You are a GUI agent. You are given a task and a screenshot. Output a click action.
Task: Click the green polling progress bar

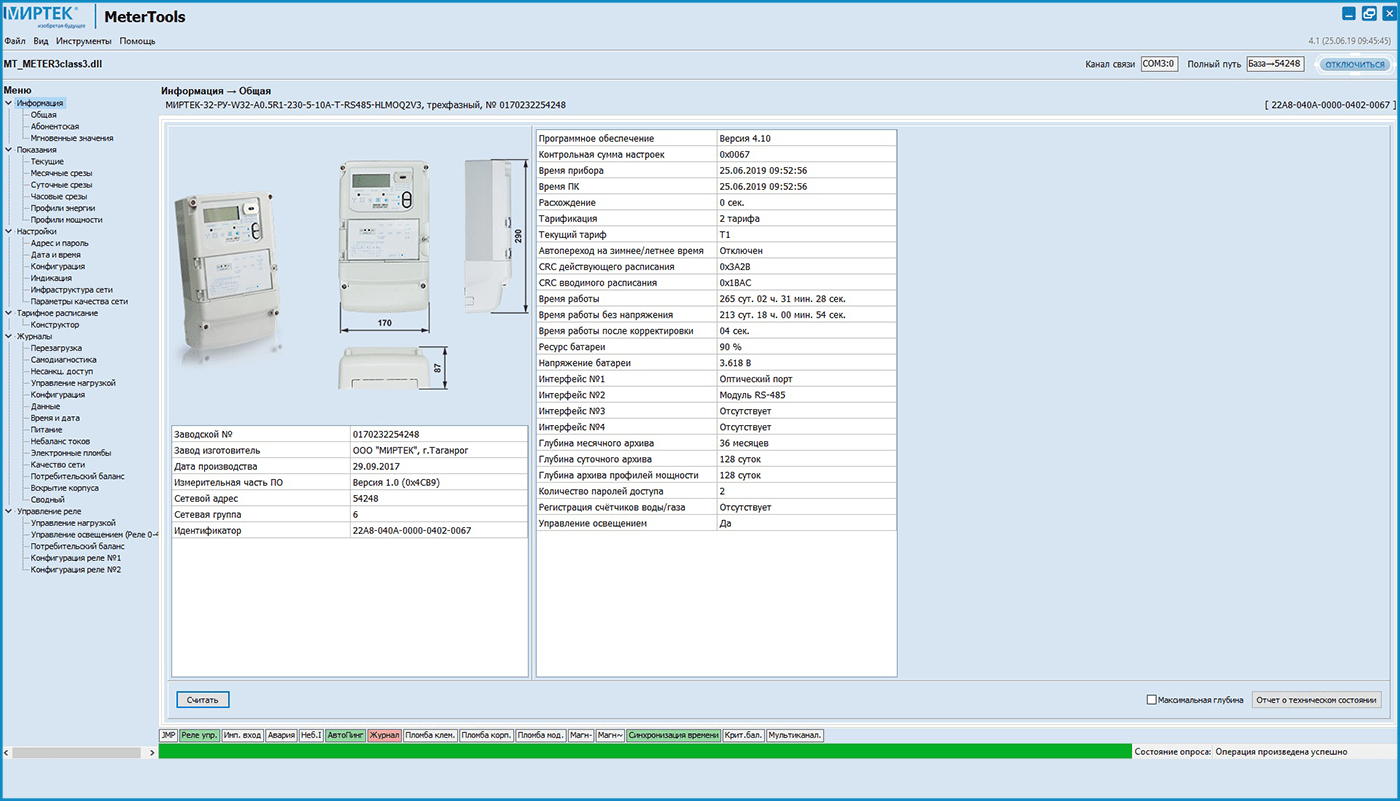[x=645, y=751]
